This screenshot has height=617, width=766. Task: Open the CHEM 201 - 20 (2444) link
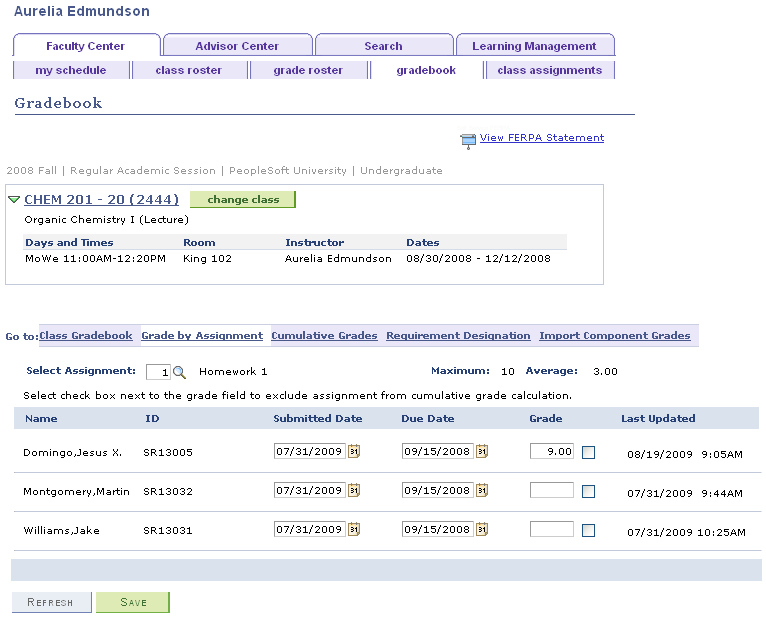pyautogui.click(x=102, y=199)
